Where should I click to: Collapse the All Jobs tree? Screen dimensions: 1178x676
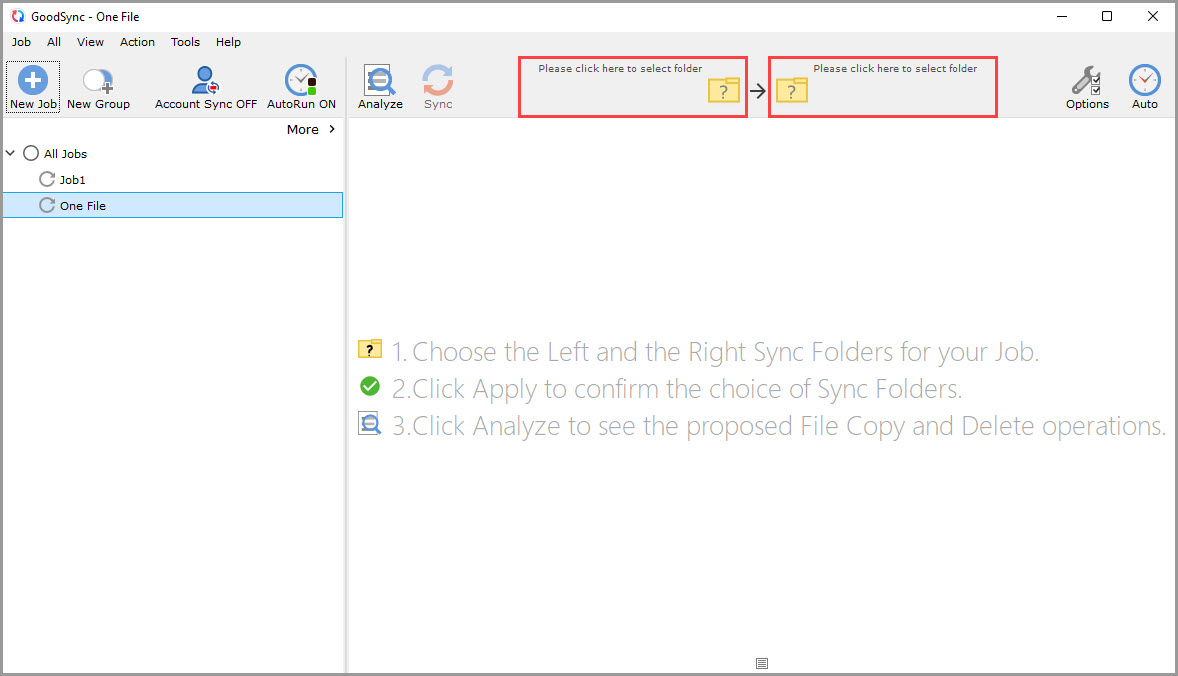[11, 153]
